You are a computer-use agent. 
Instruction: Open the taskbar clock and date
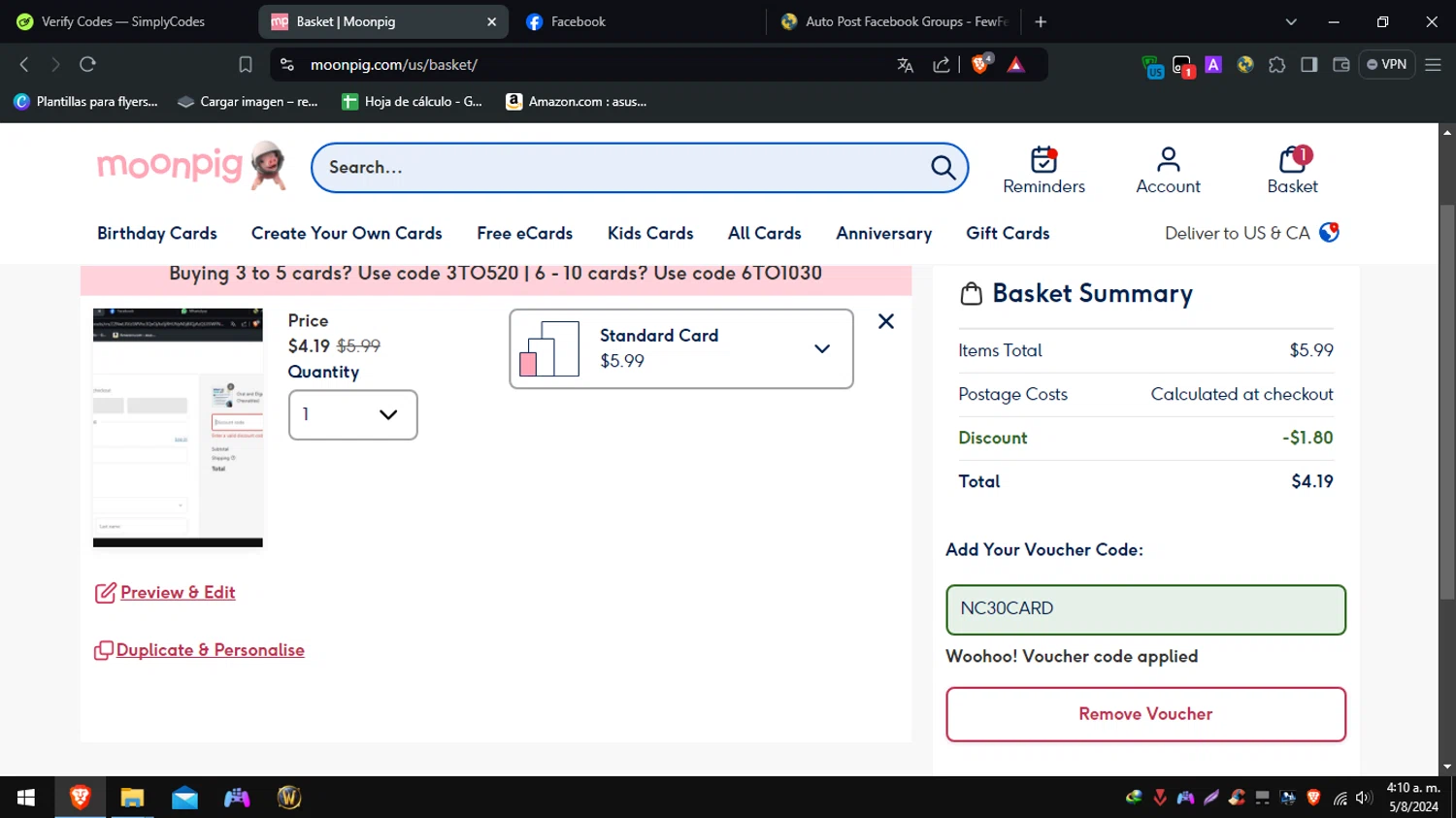[1413, 798]
